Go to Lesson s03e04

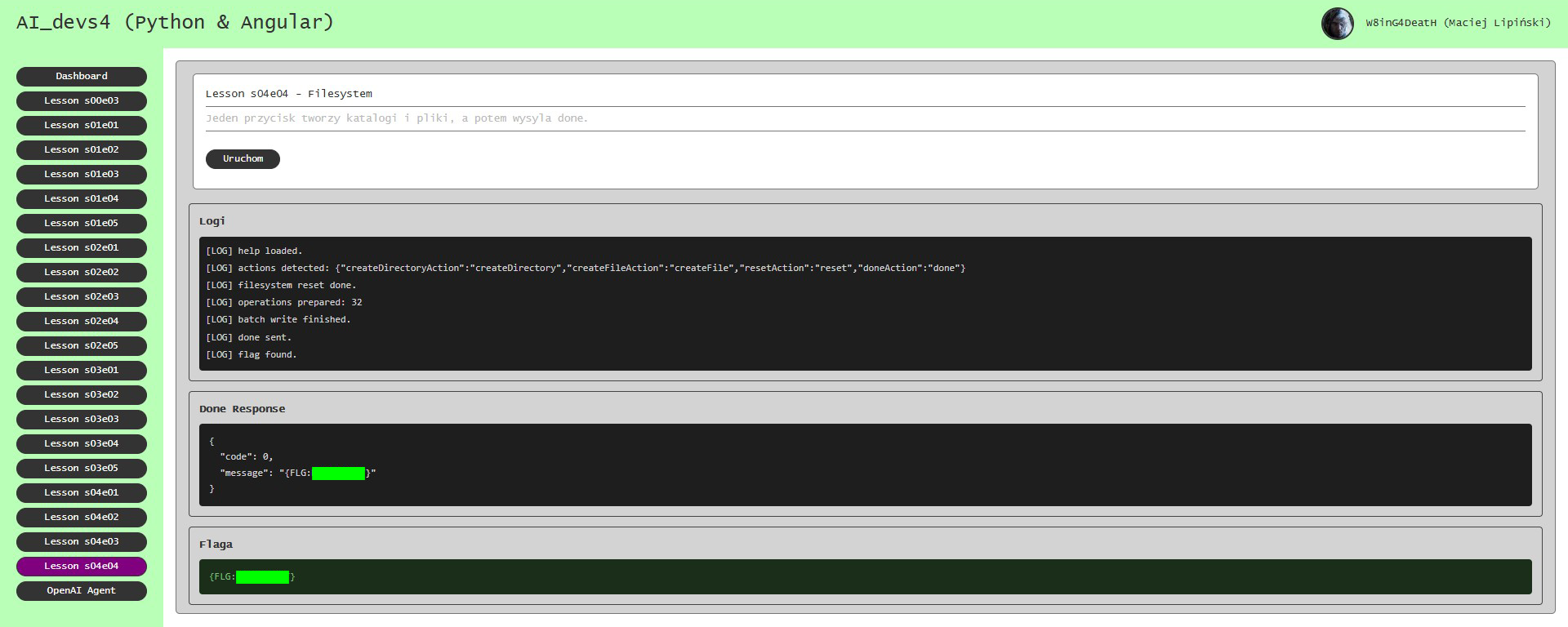pos(82,443)
